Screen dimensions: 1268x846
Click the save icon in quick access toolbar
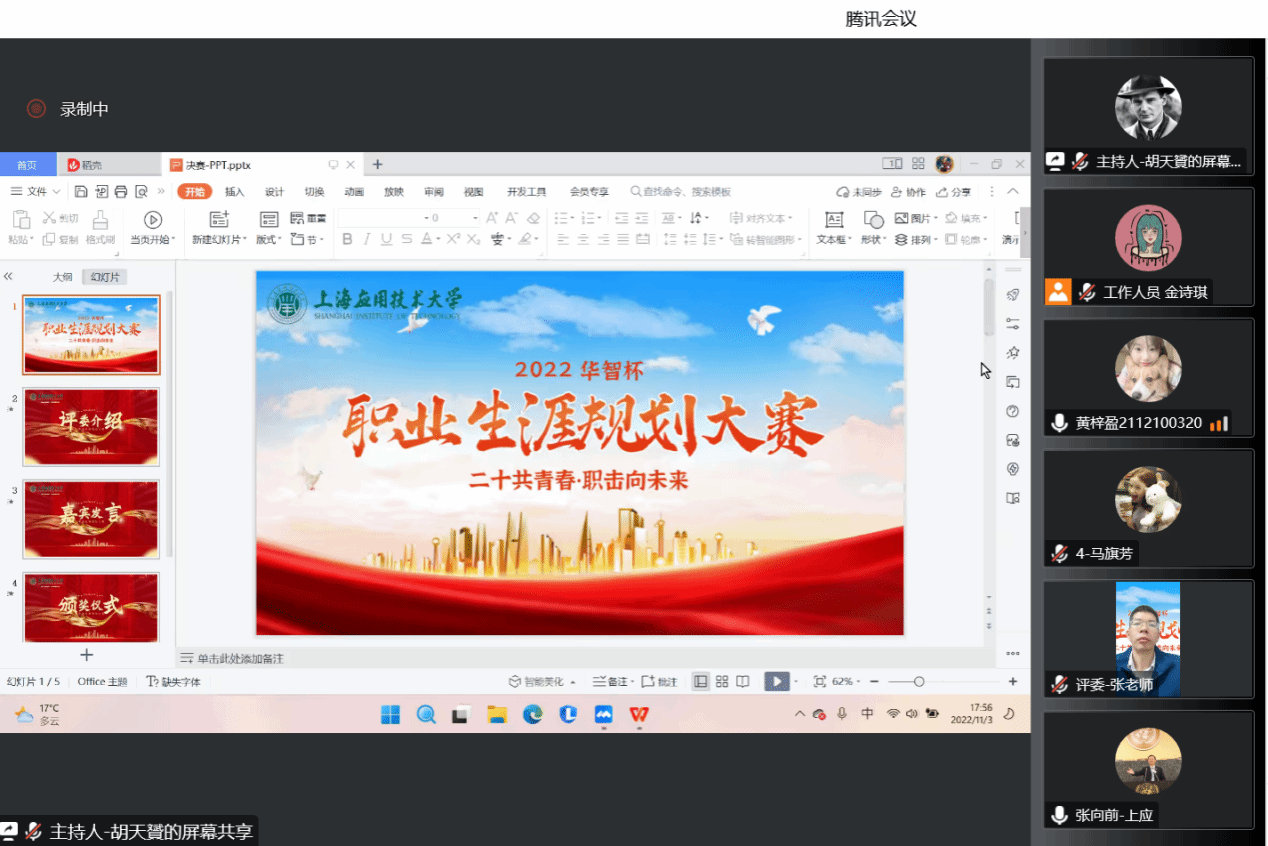(x=81, y=192)
